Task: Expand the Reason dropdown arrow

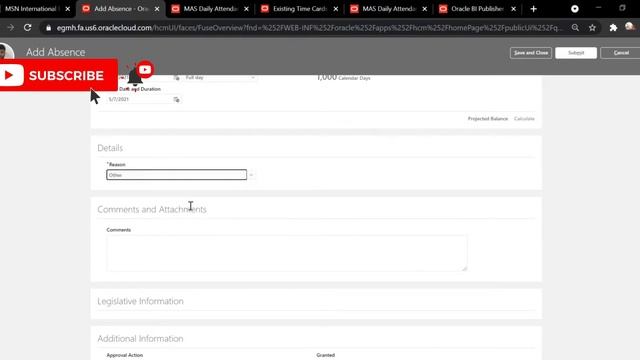Action: pos(251,175)
